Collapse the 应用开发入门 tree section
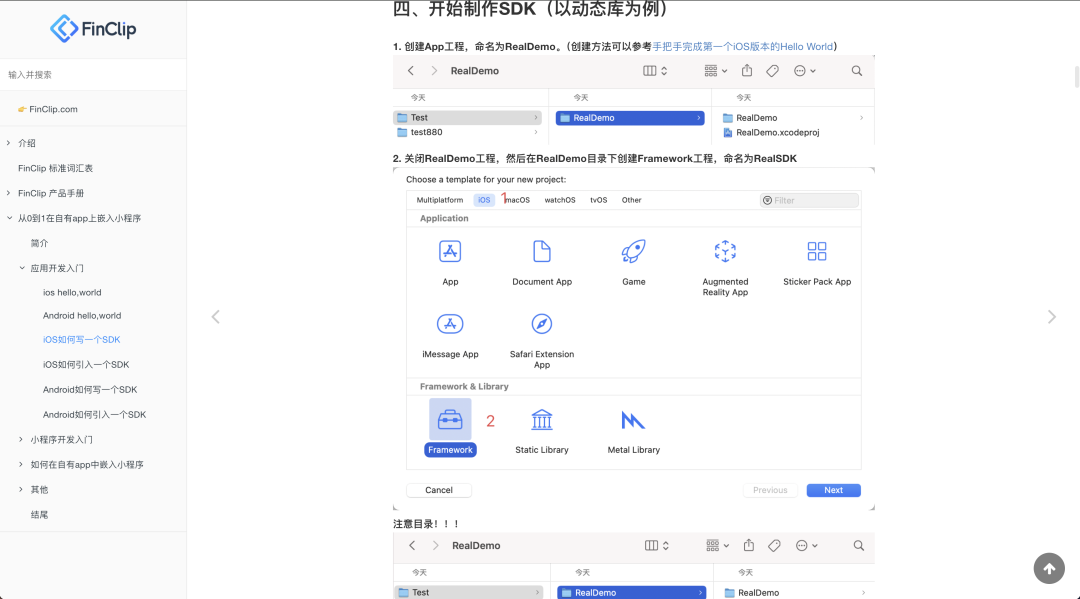Image resolution: width=1080 pixels, height=599 pixels. pos(22,268)
